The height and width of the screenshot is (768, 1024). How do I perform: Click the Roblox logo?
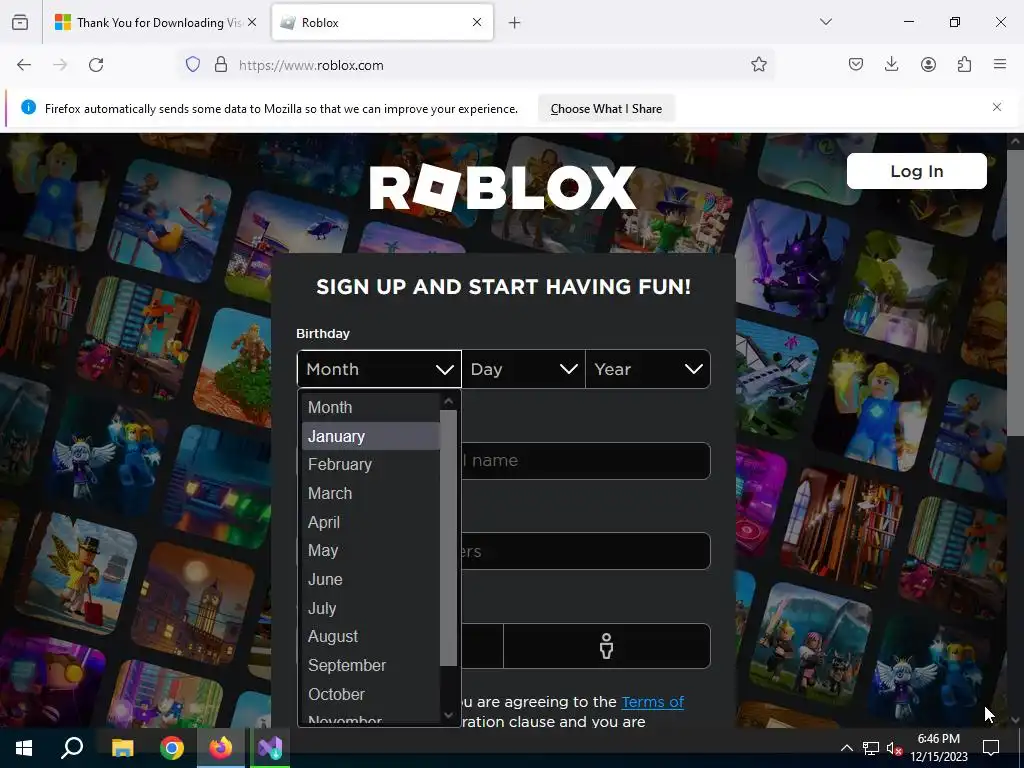pos(502,188)
